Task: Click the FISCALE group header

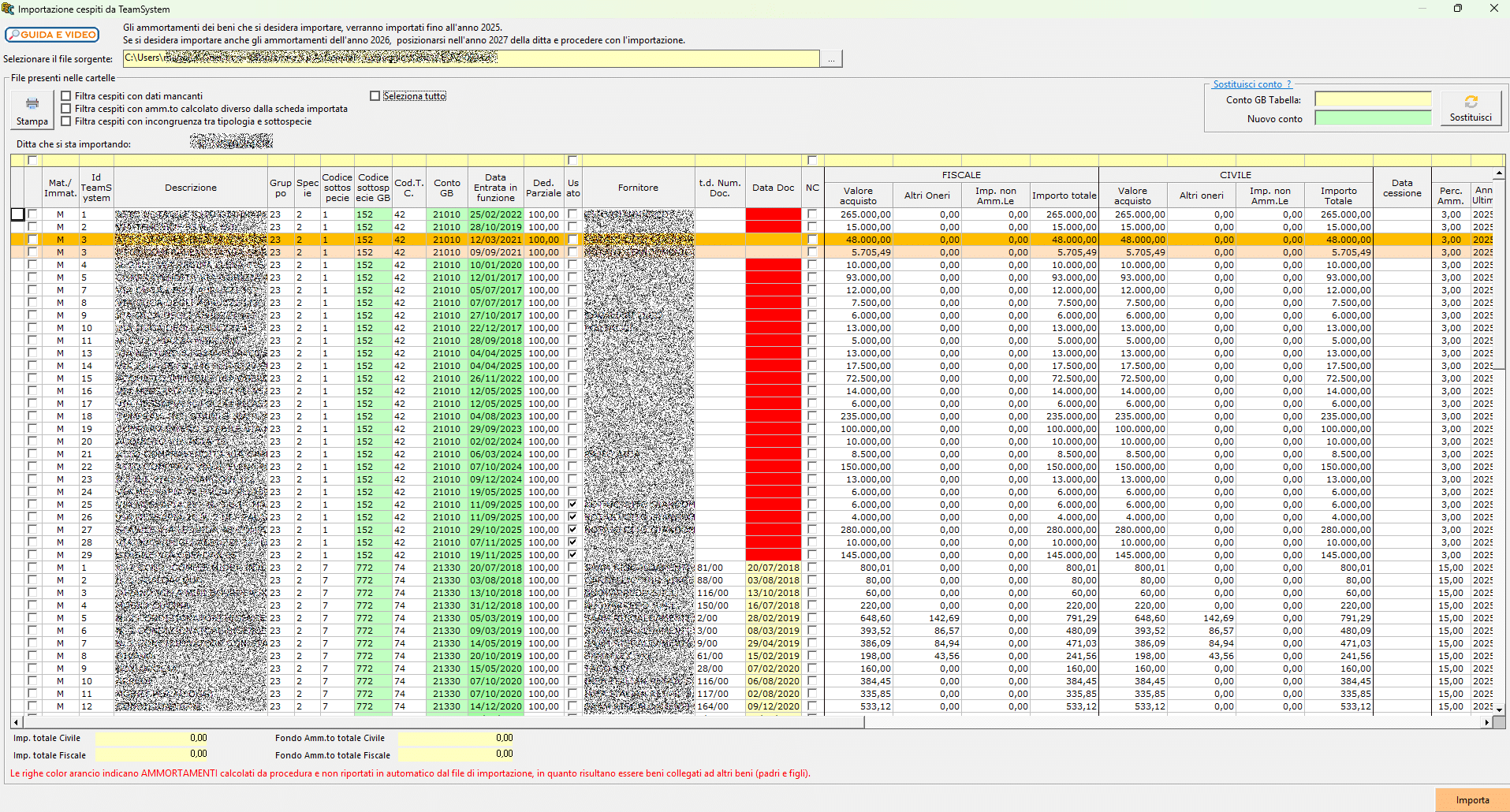Action: pyautogui.click(x=961, y=175)
